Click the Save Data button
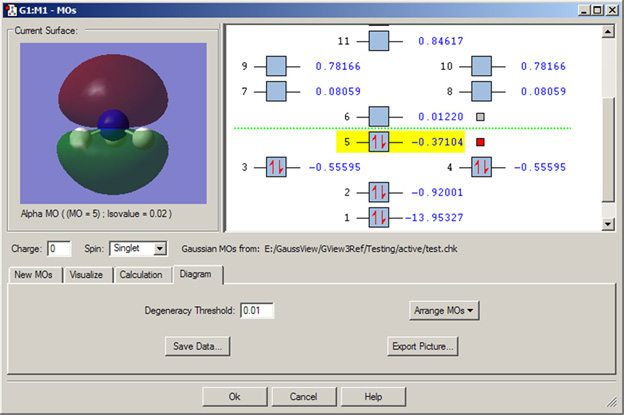Viewport: 624px width, 415px height. click(199, 346)
